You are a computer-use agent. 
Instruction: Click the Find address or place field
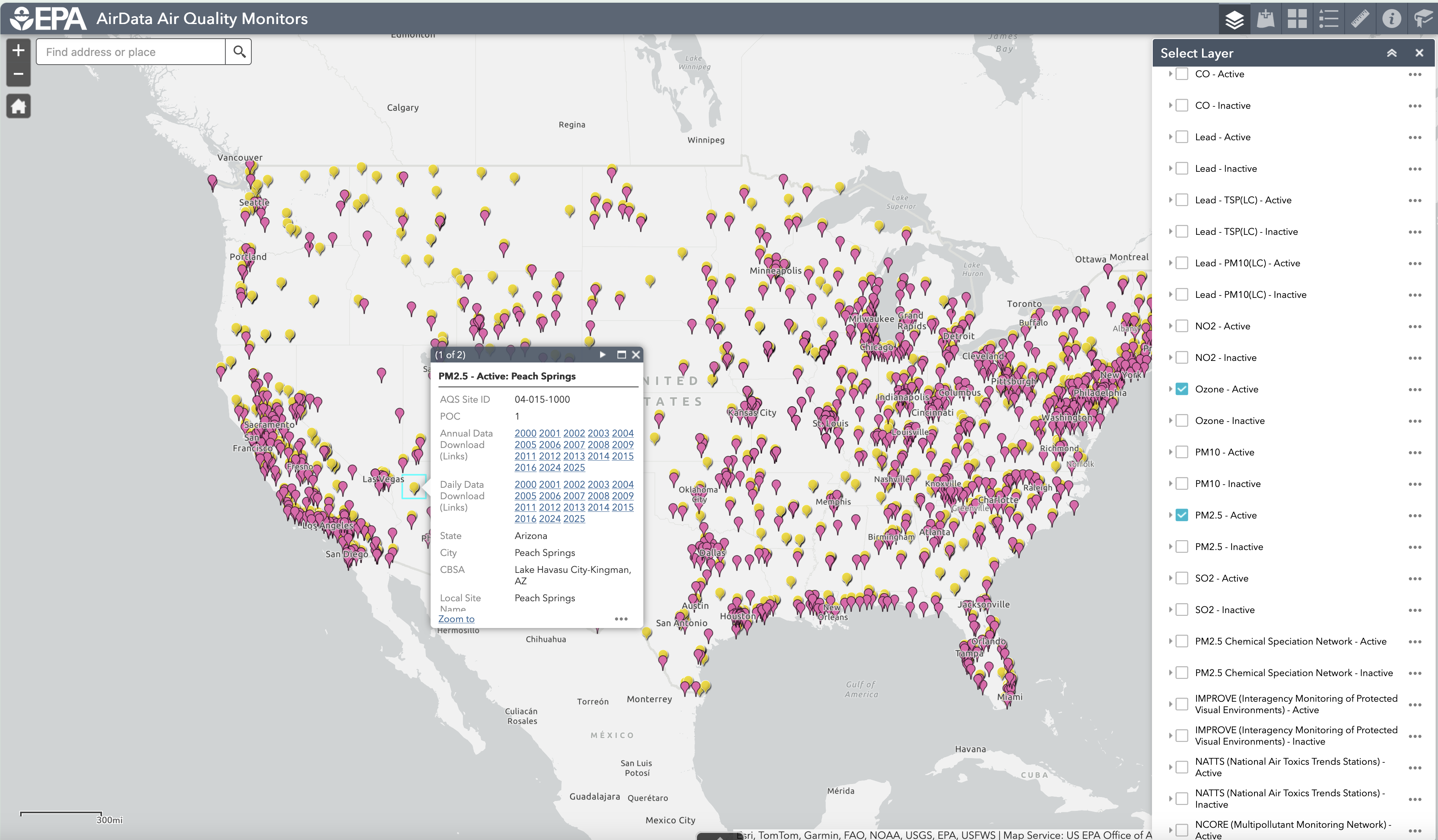coord(131,52)
